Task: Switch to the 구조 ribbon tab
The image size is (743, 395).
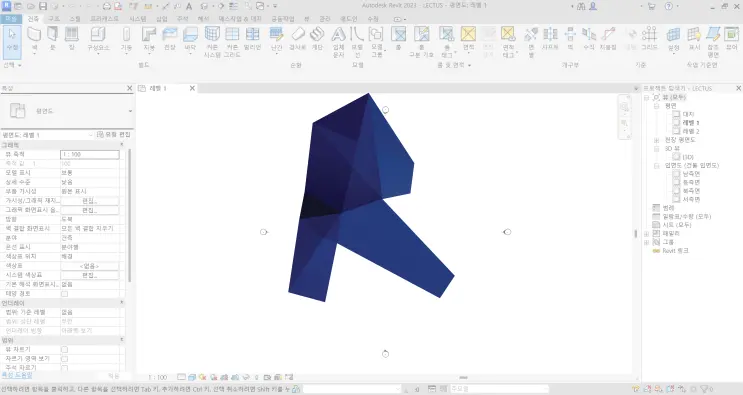Action: click(x=54, y=19)
